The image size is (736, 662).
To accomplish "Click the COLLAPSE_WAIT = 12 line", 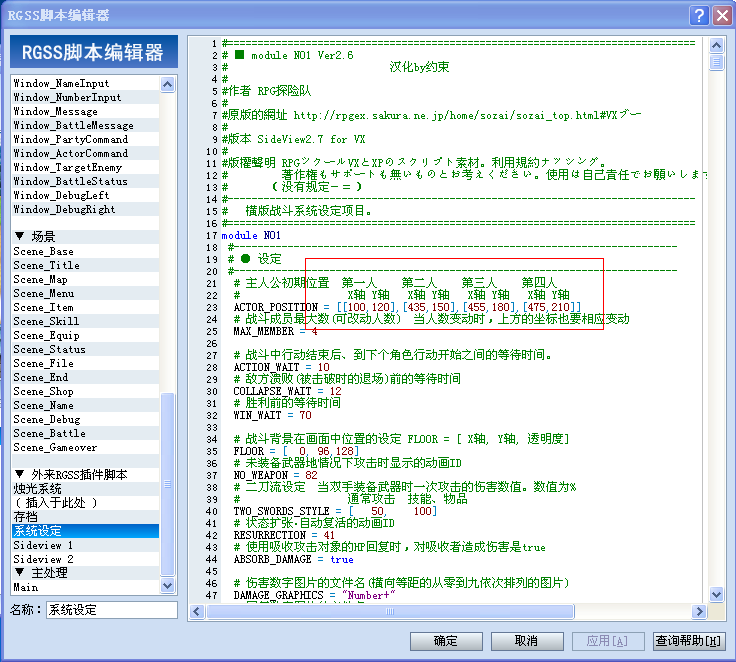I will pyautogui.click(x=287, y=391).
